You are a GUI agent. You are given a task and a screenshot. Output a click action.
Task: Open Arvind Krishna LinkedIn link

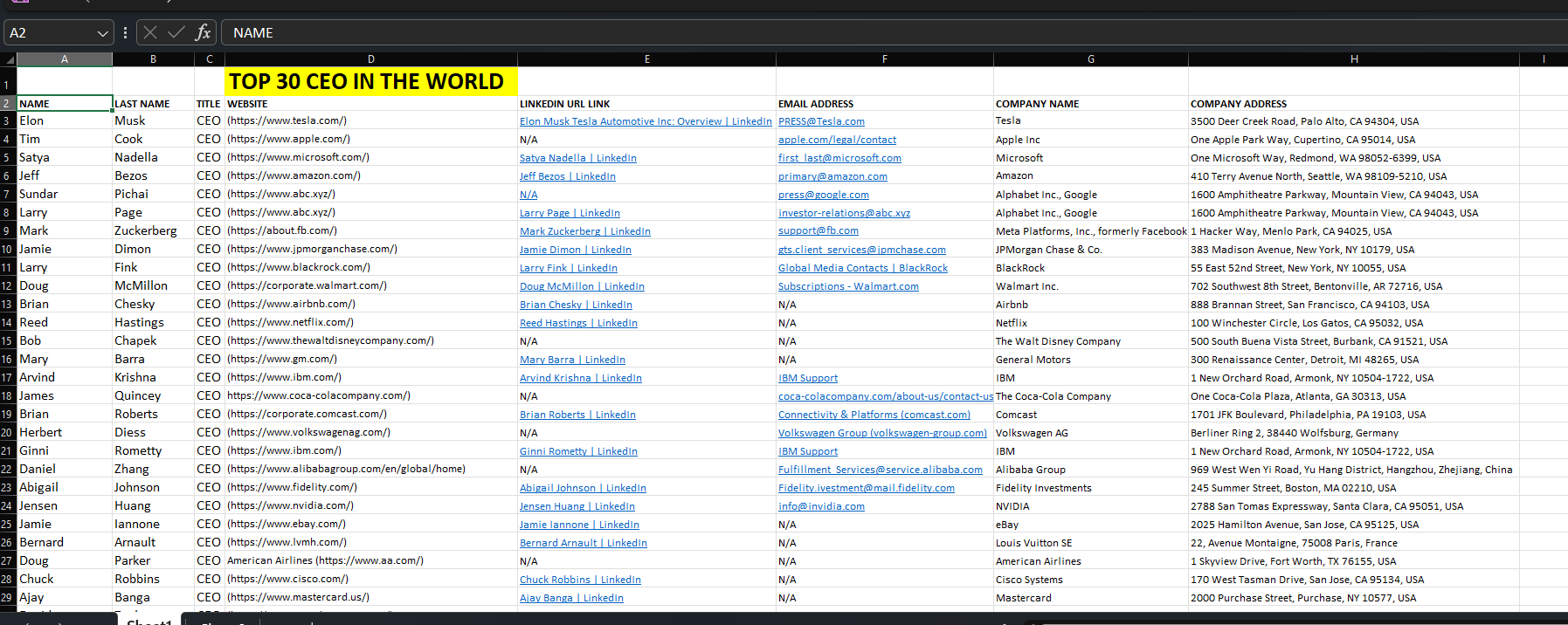coord(581,378)
